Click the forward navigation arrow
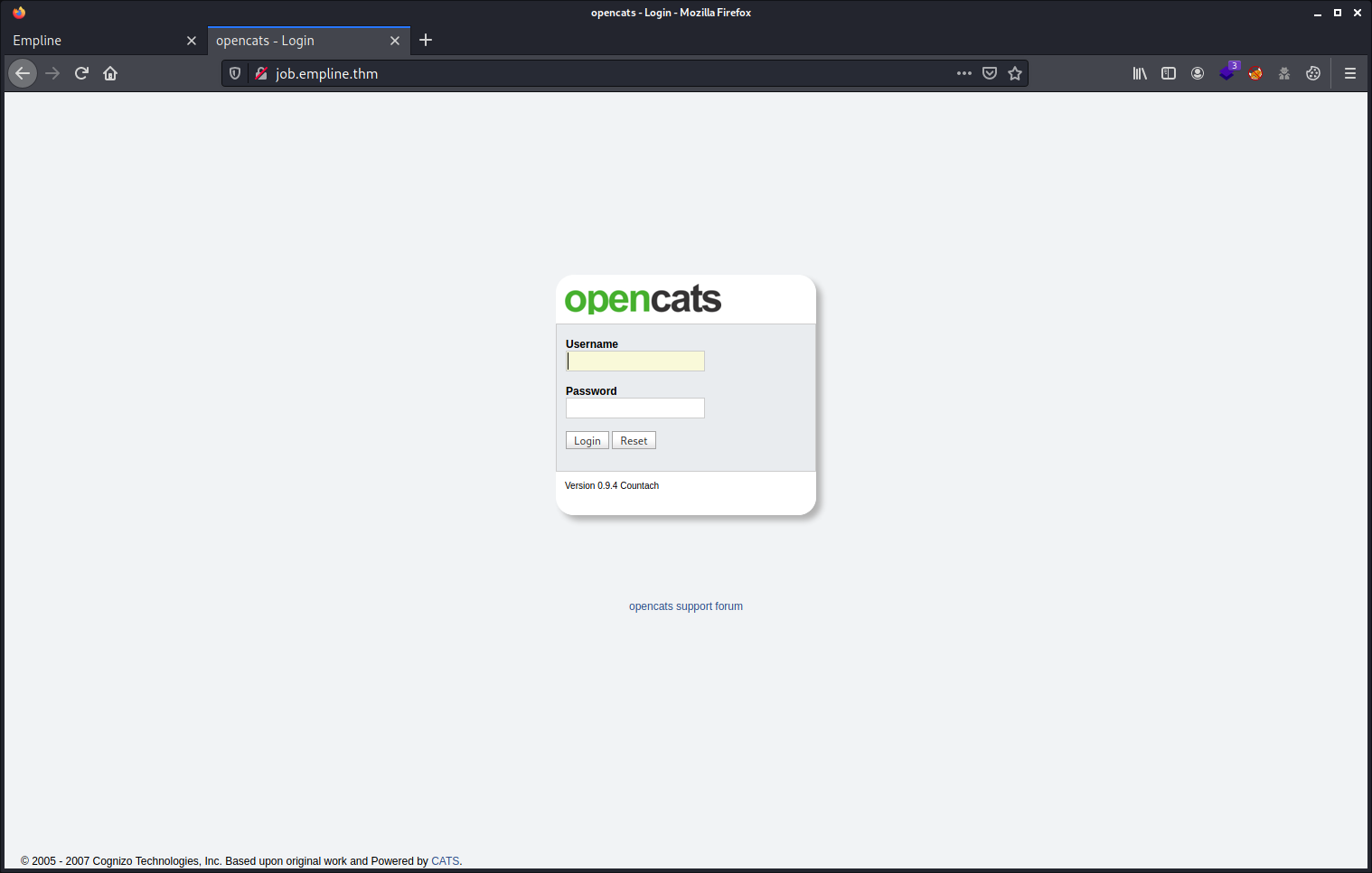1372x873 pixels. tap(52, 73)
